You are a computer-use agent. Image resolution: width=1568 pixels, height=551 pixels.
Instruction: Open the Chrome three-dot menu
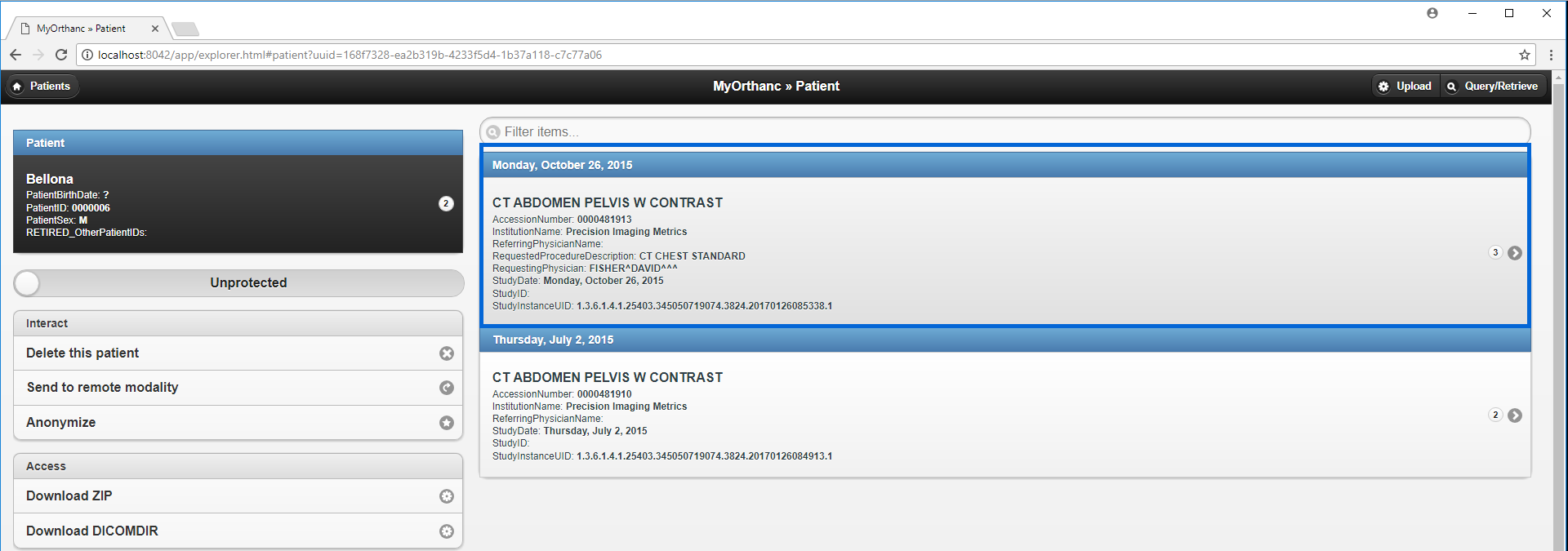coord(1551,55)
